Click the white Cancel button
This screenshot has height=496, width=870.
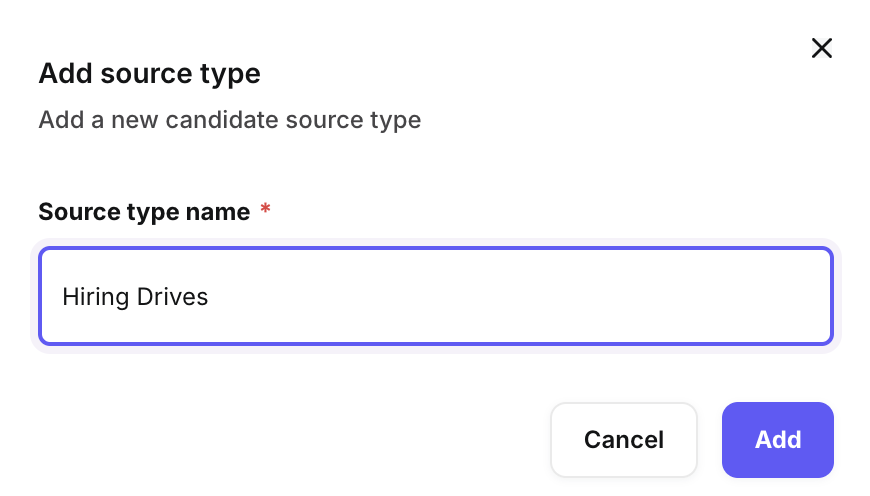coord(623,440)
